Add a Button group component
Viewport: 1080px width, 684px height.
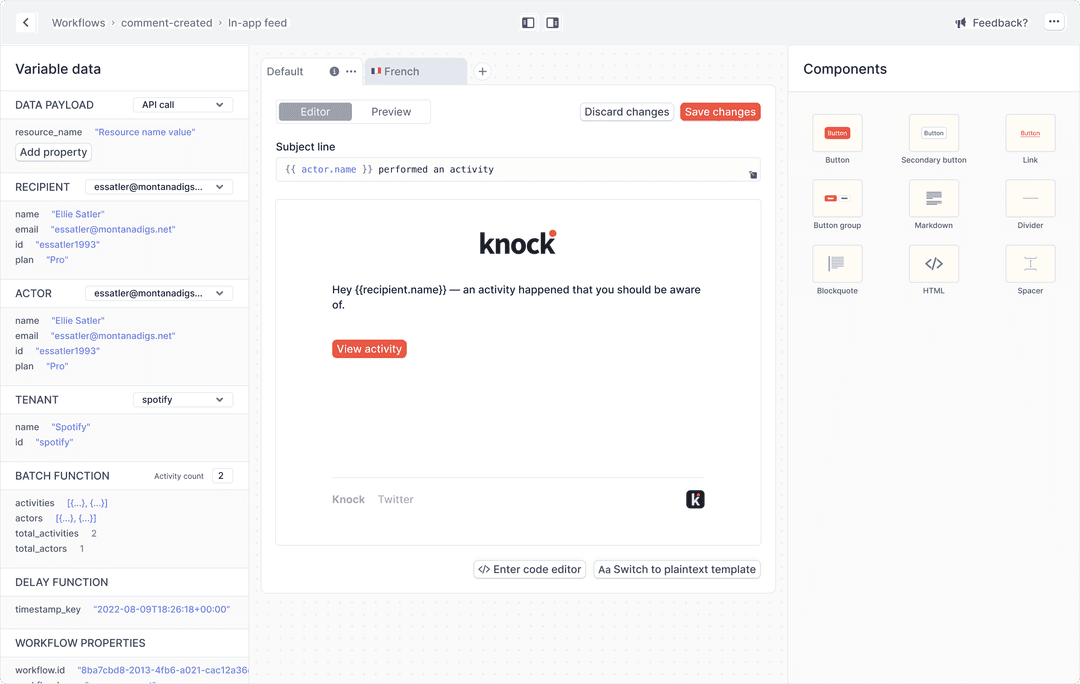837,198
